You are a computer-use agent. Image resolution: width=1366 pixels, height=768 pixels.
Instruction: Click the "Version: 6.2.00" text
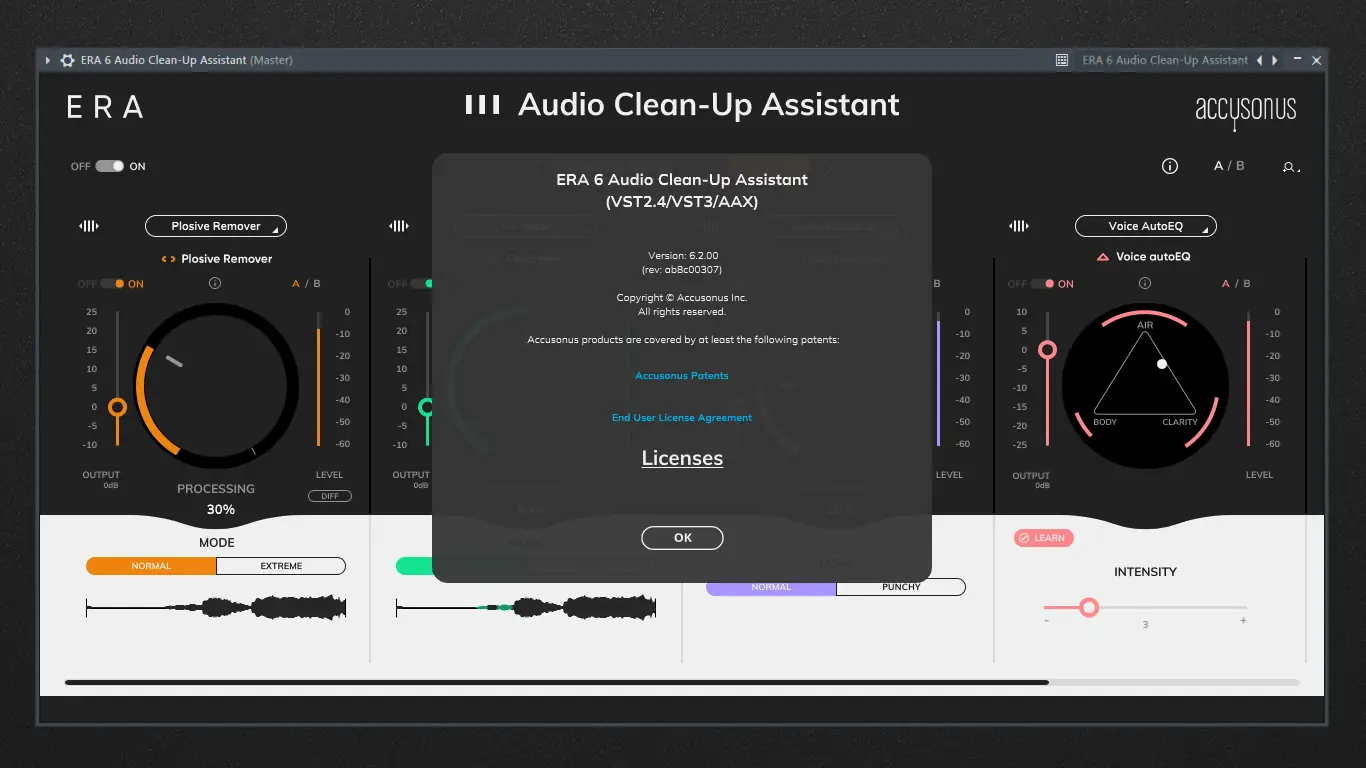[x=682, y=256]
